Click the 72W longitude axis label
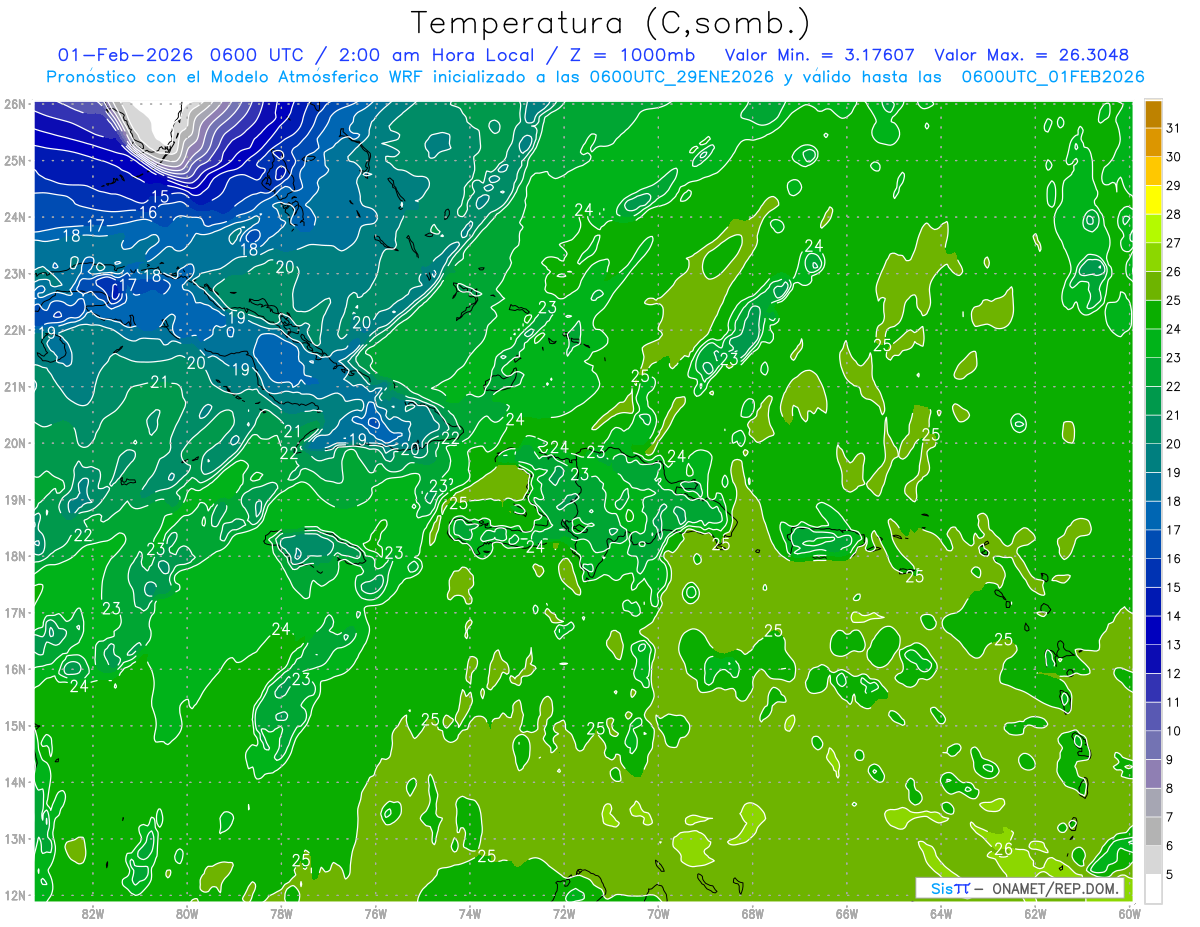1200x927 pixels. 564,913
